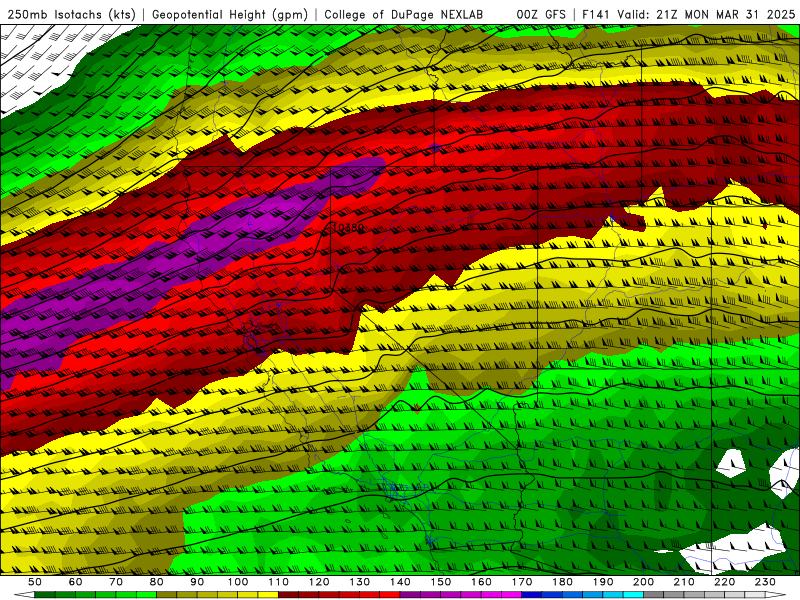Click the 160 value on the legend scale
800x600 pixels.
(x=481, y=582)
